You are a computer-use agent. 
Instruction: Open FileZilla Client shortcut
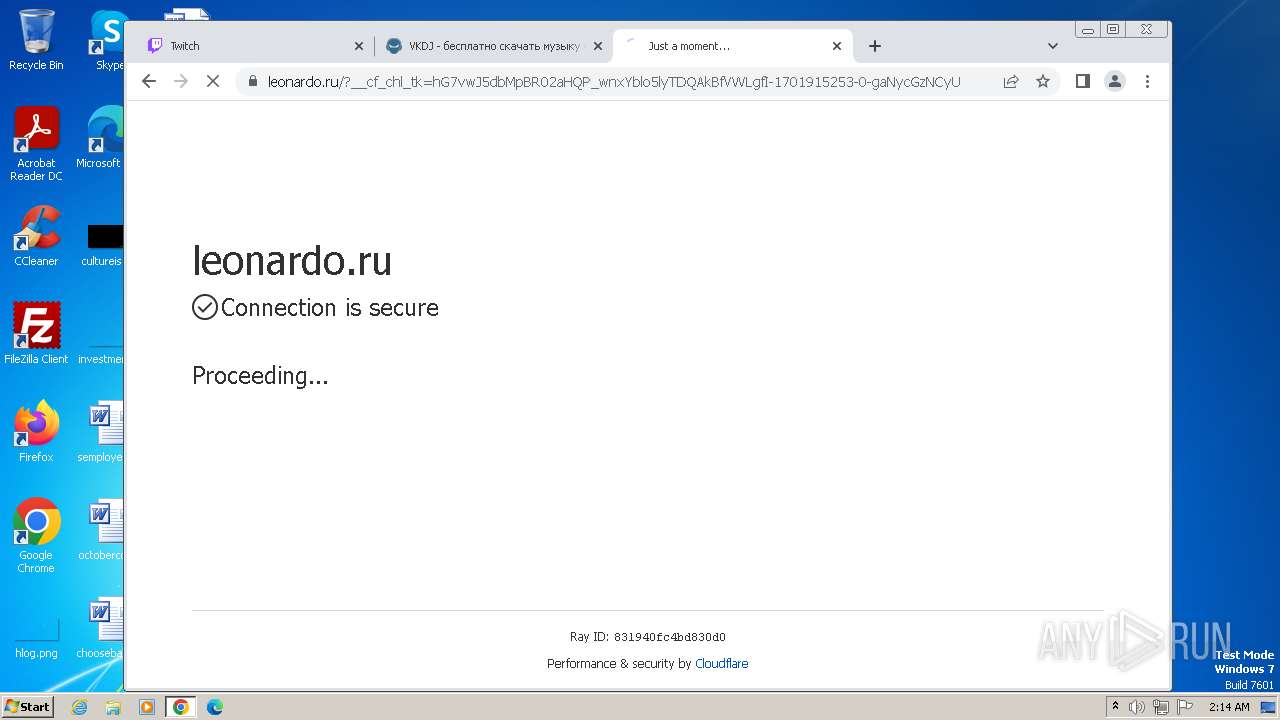coord(36,333)
